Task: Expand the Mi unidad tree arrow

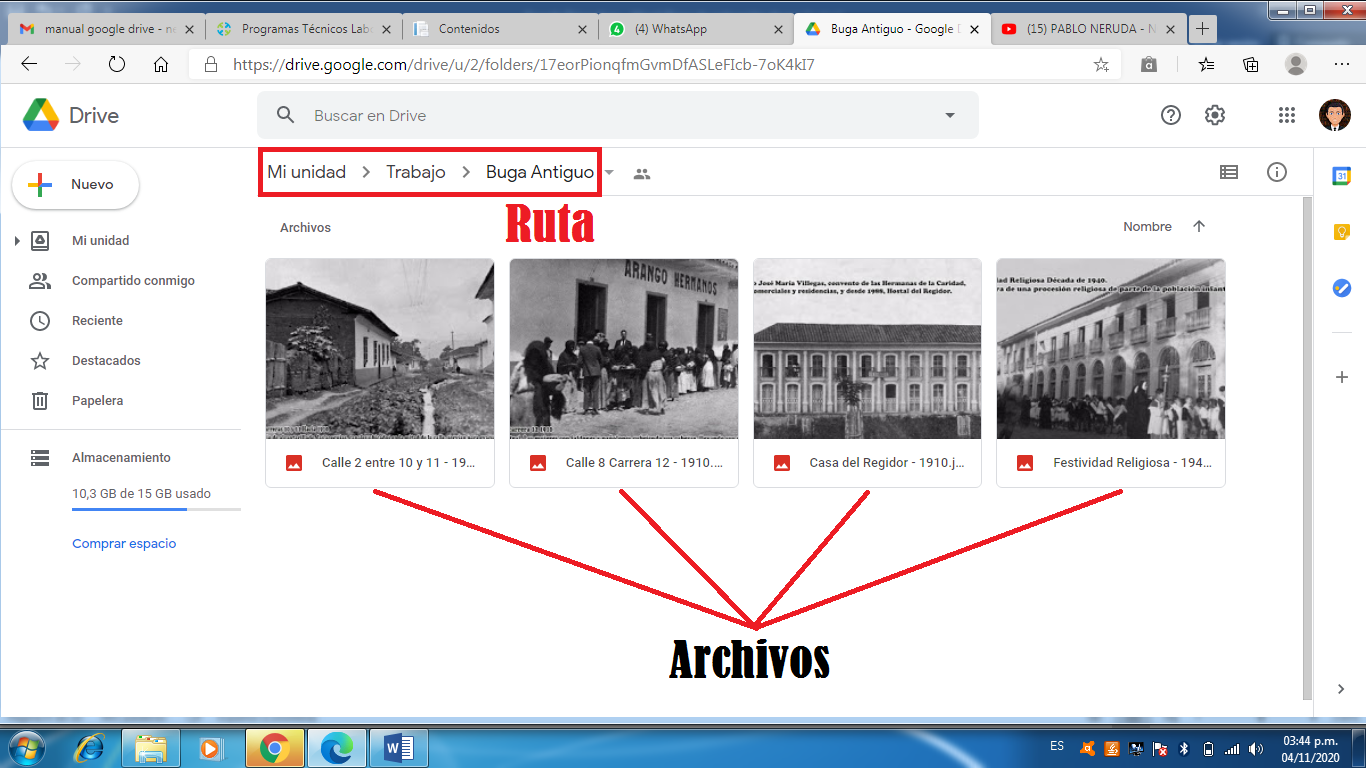Action: 17,241
